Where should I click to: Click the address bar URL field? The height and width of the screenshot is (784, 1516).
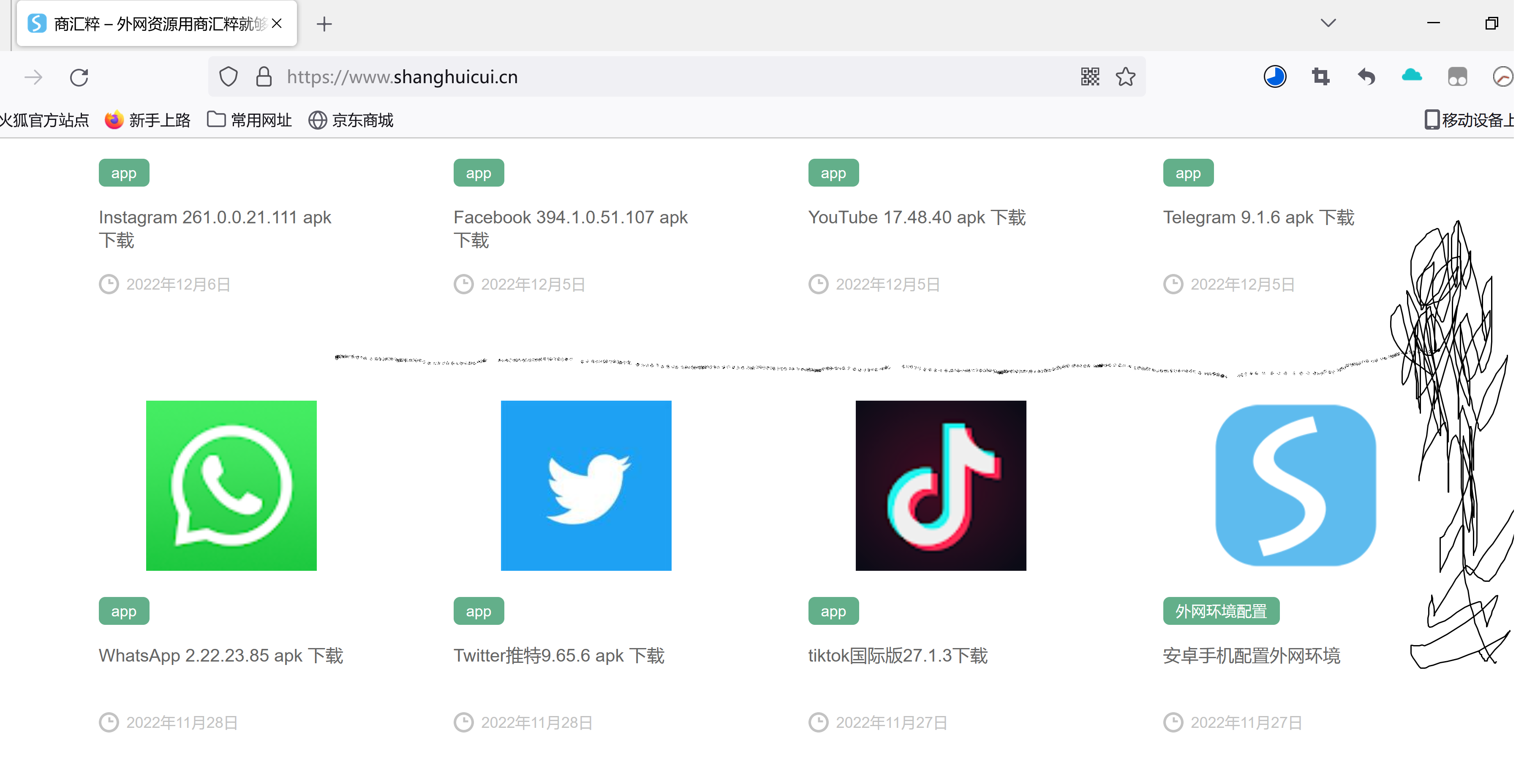[x=677, y=77]
